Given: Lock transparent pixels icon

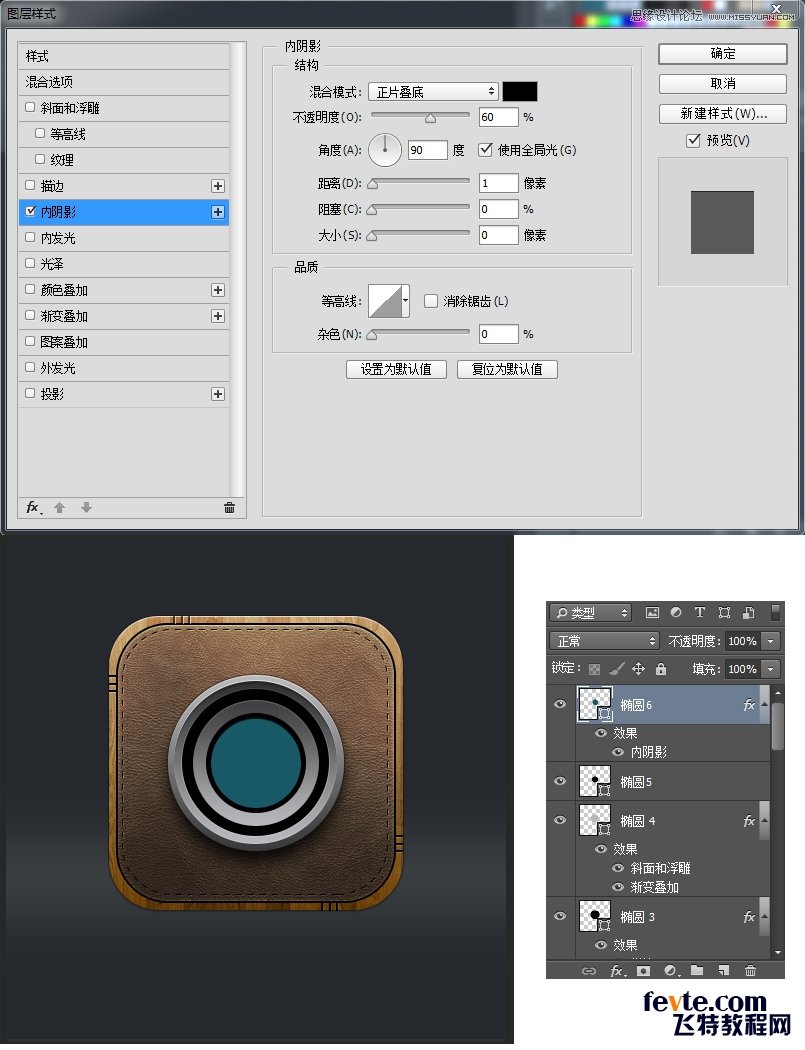Looking at the screenshot, I should [594, 669].
